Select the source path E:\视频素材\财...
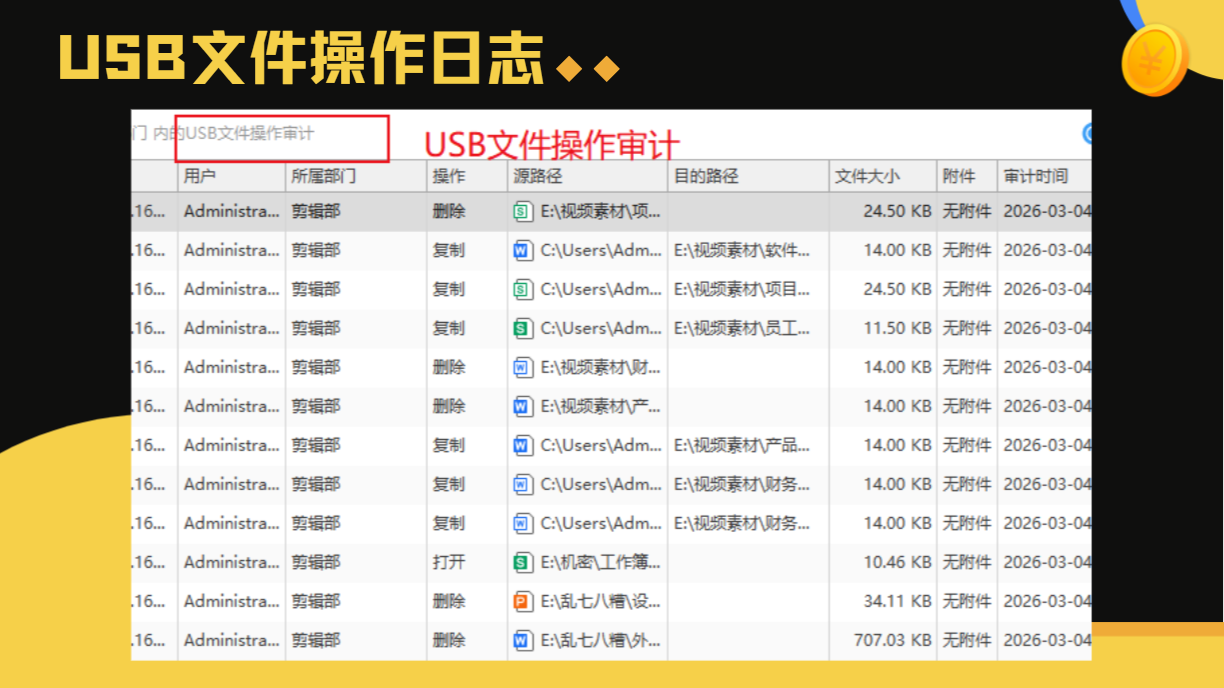 (x=601, y=367)
